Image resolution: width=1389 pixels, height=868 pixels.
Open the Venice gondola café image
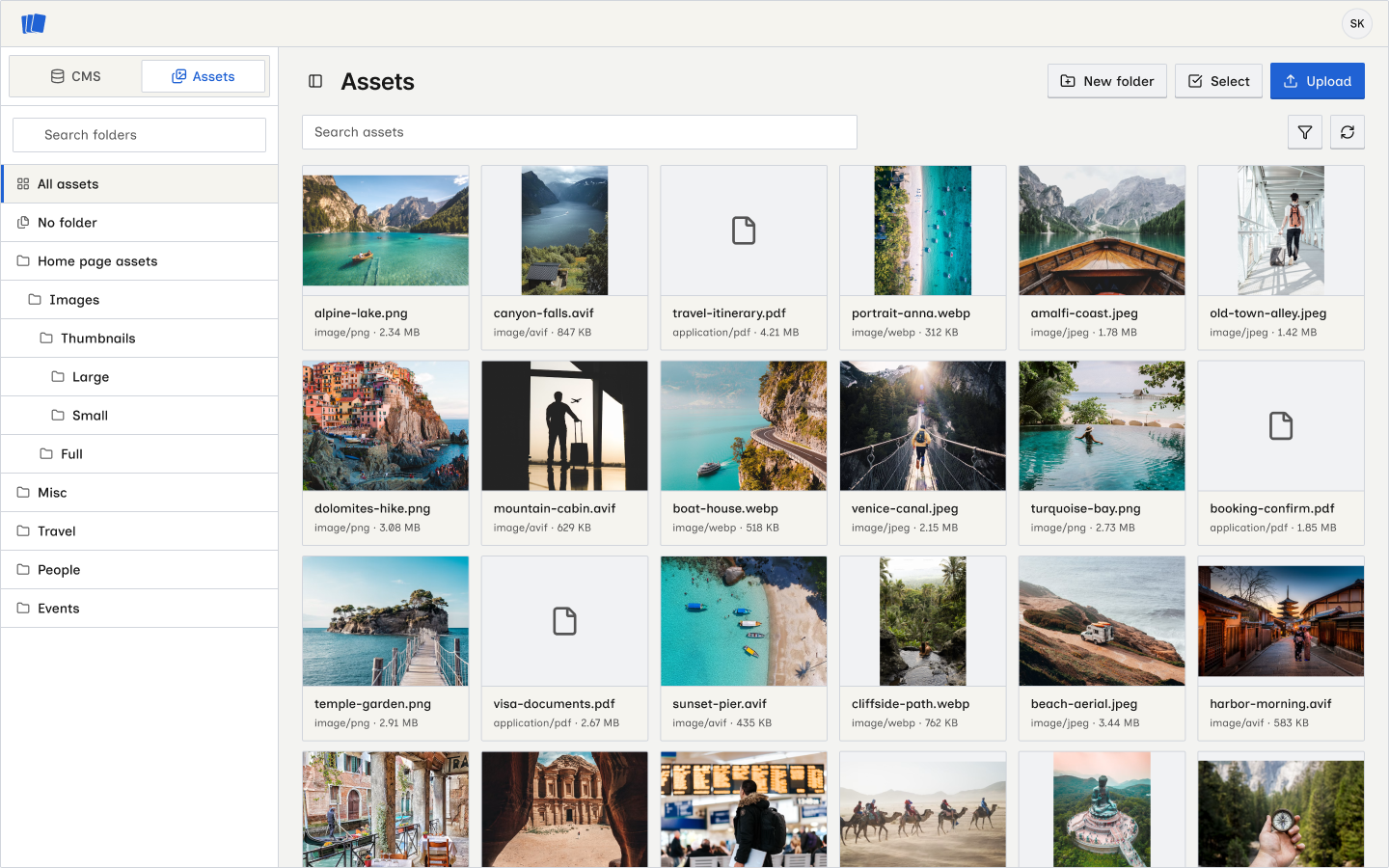386,810
